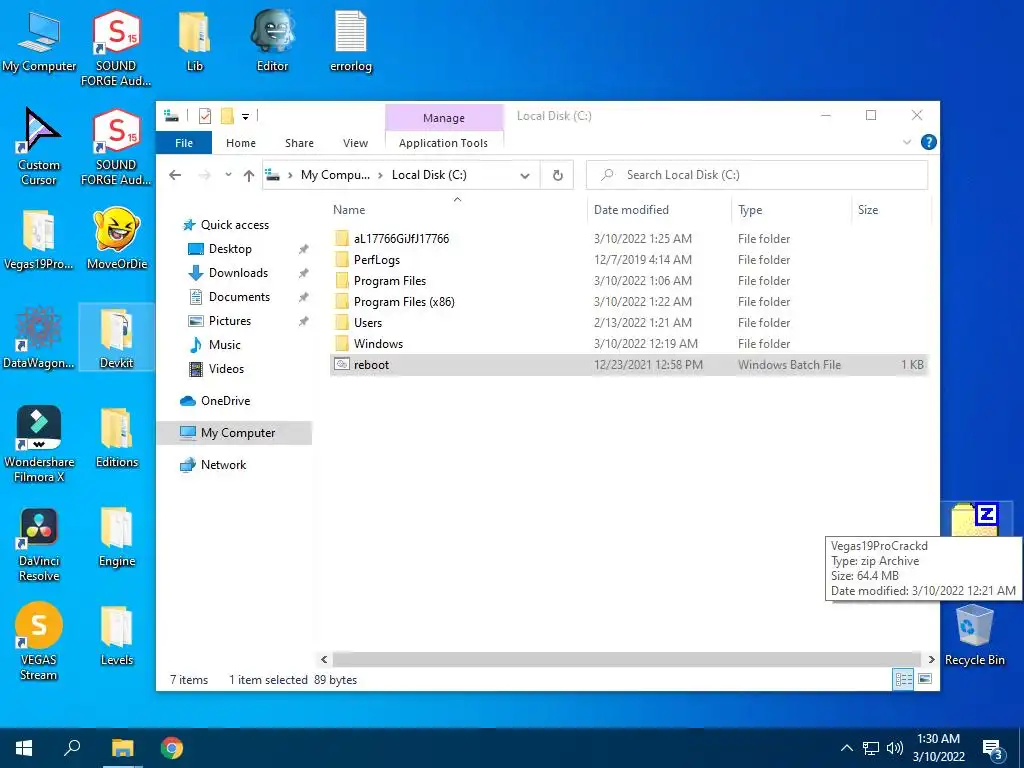Launch the Editor desktop icon

pyautogui.click(x=272, y=40)
